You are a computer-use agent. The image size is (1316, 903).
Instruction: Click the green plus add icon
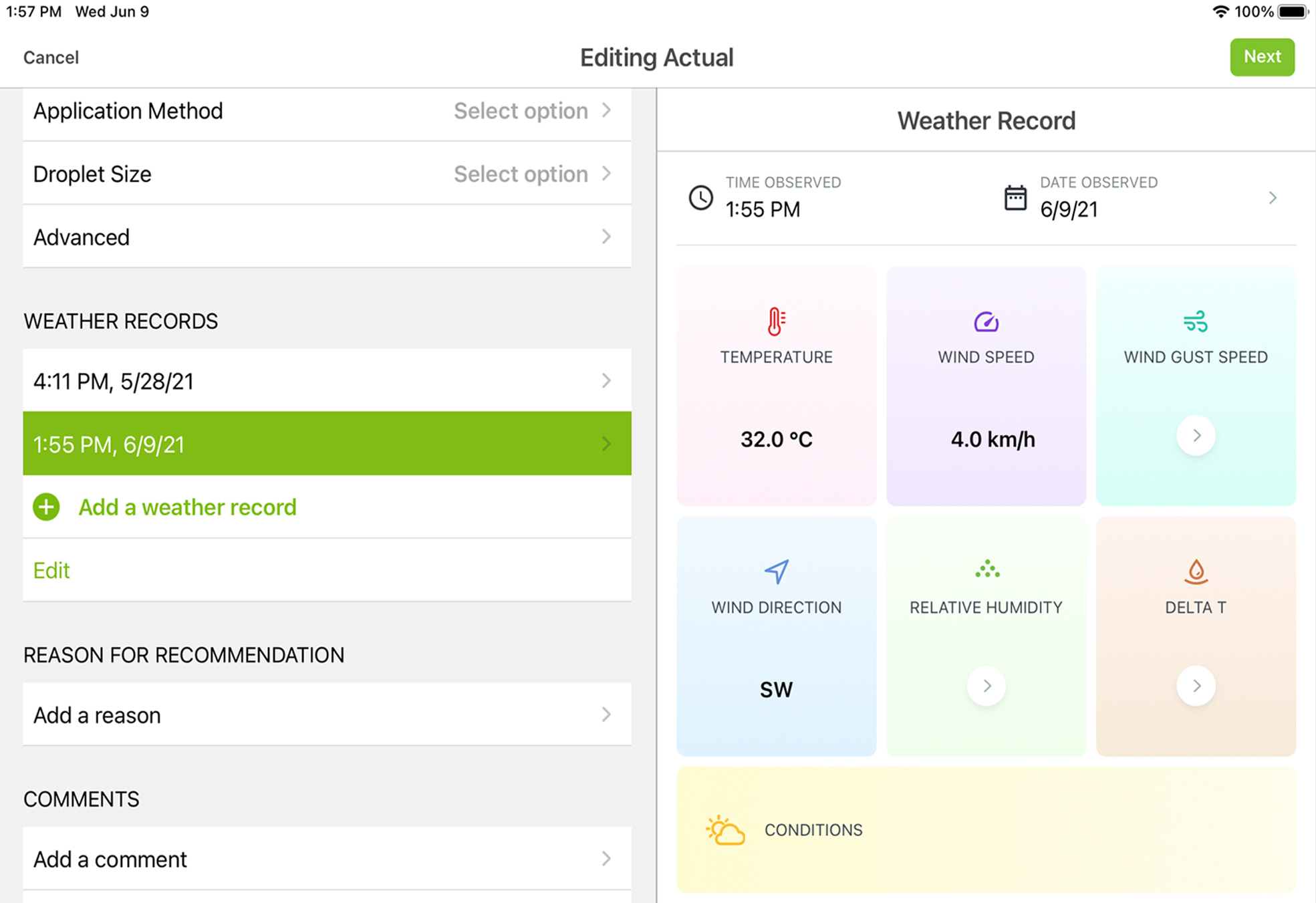(x=46, y=507)
